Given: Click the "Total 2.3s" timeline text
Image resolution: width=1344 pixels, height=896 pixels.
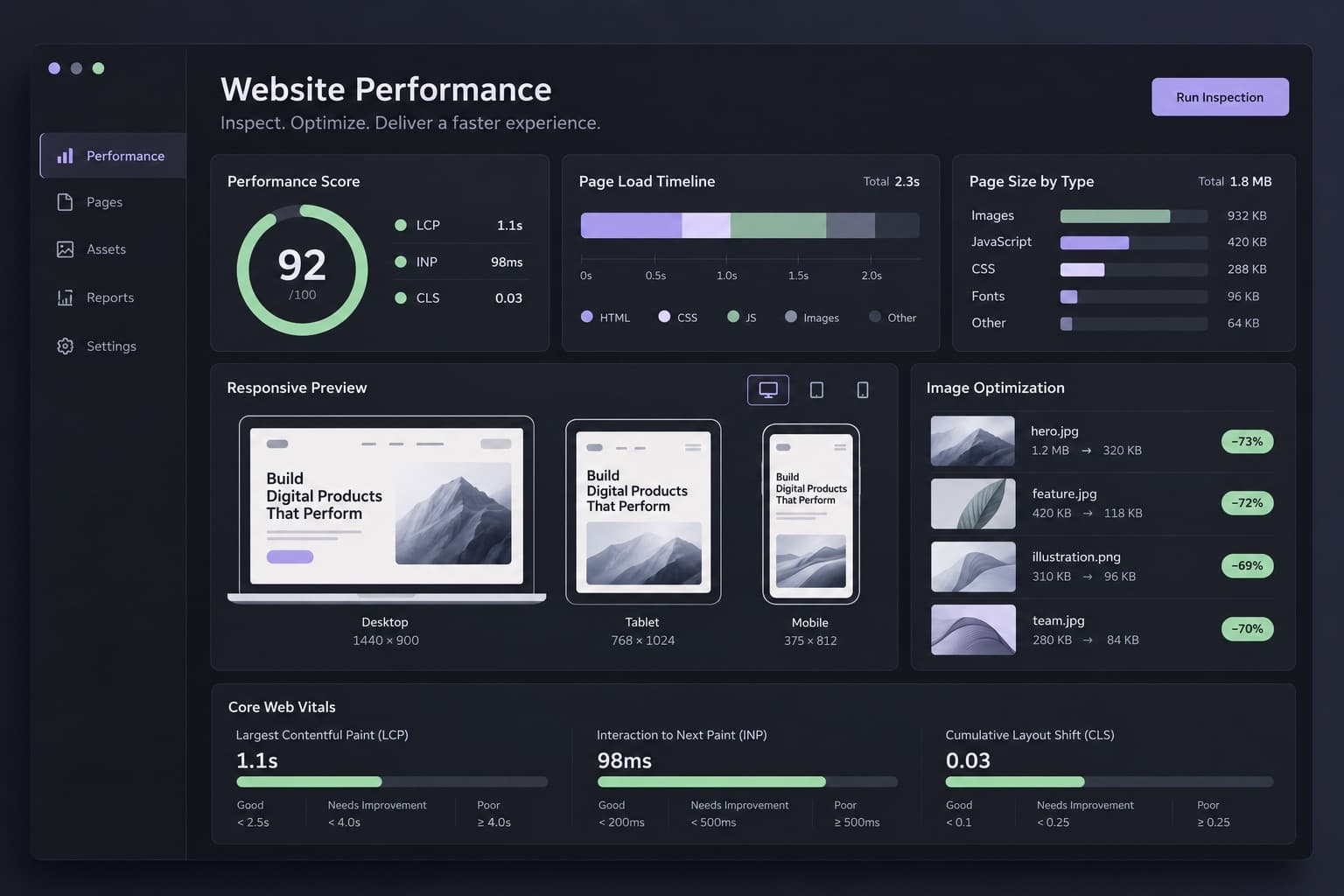Looking at the screenshot, I should [x=892, y=181].
